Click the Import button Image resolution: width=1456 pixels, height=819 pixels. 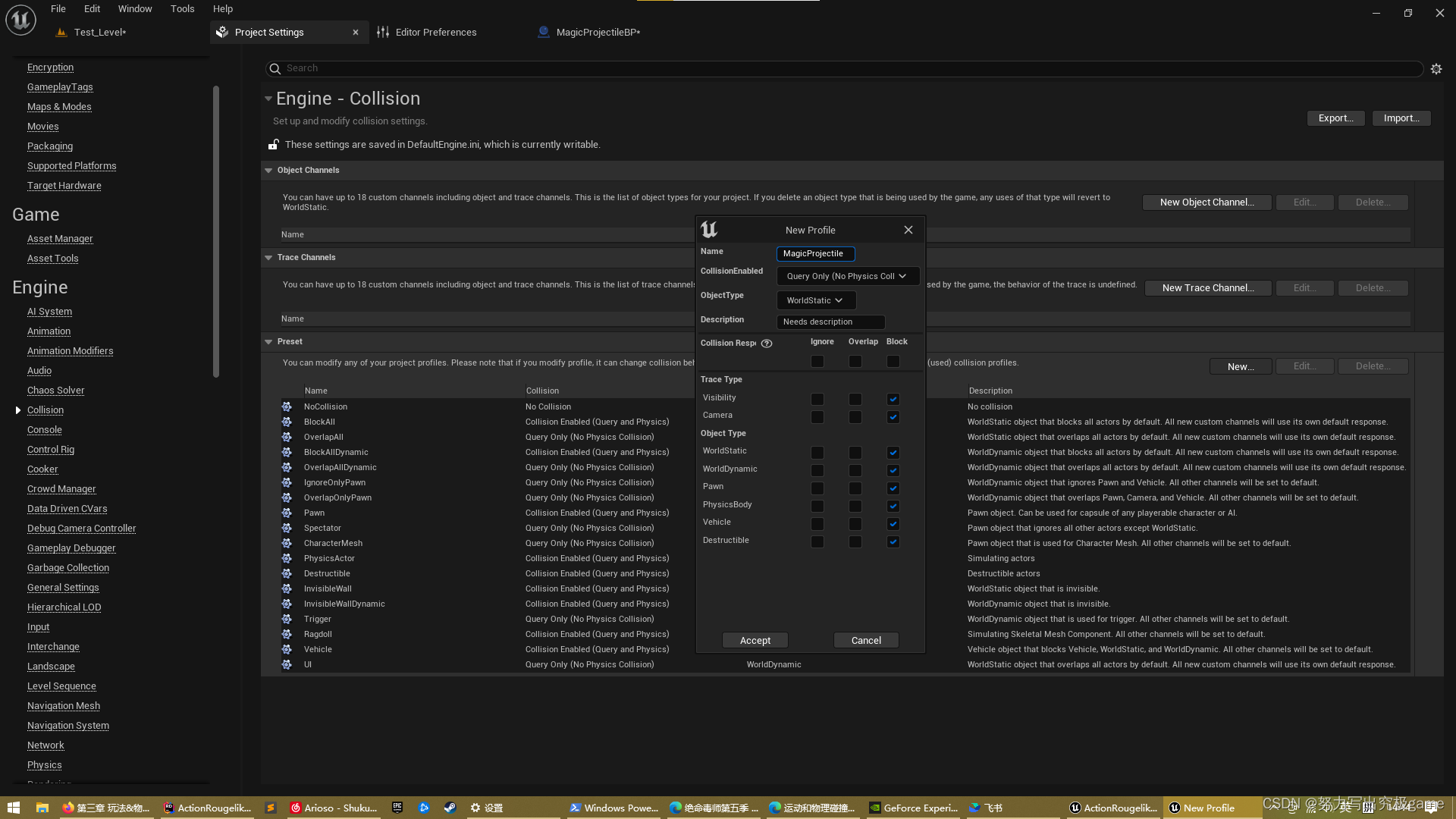[x=1401, y=118]
